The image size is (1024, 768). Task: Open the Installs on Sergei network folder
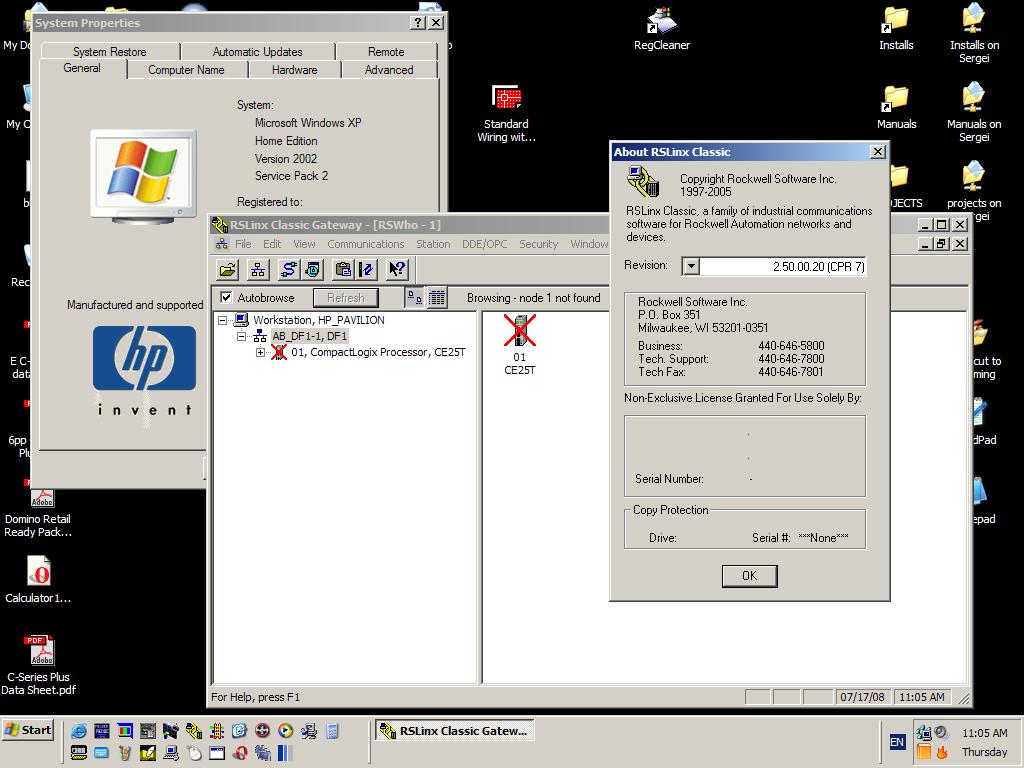[x=974, y=34]
